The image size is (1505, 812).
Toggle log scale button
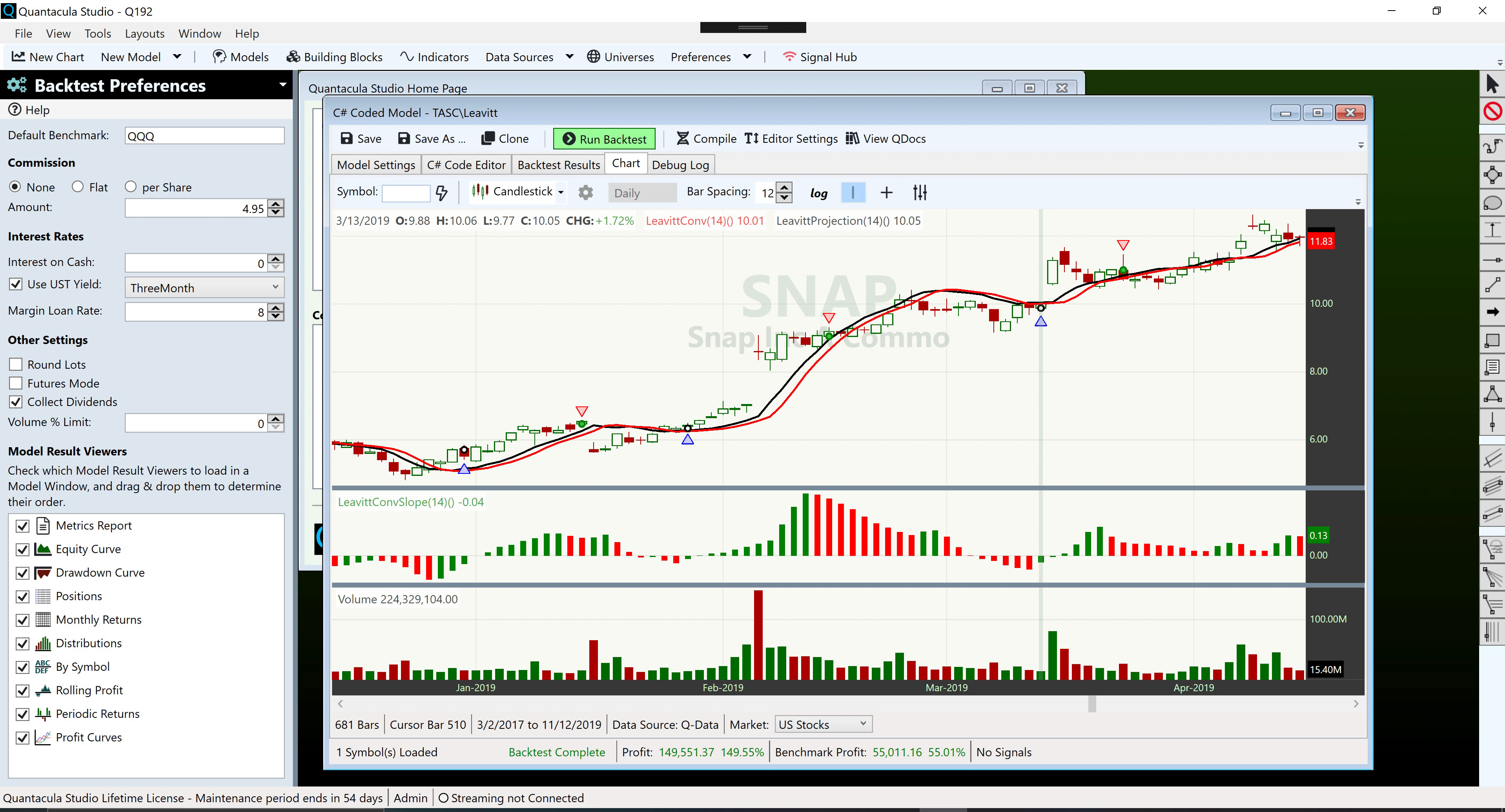[x=818, y=193]
